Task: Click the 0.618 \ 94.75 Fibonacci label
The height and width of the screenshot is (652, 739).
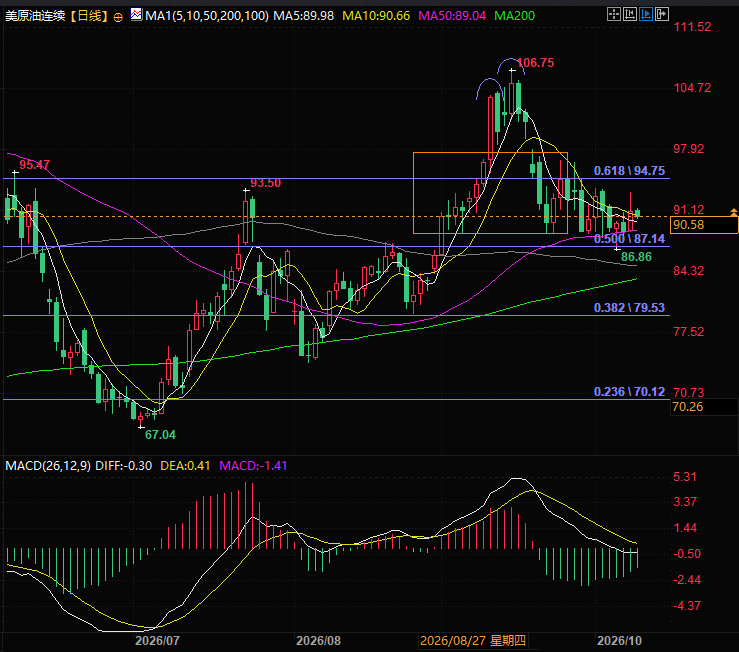Action: pyautogui.click(x=629, y=171)
